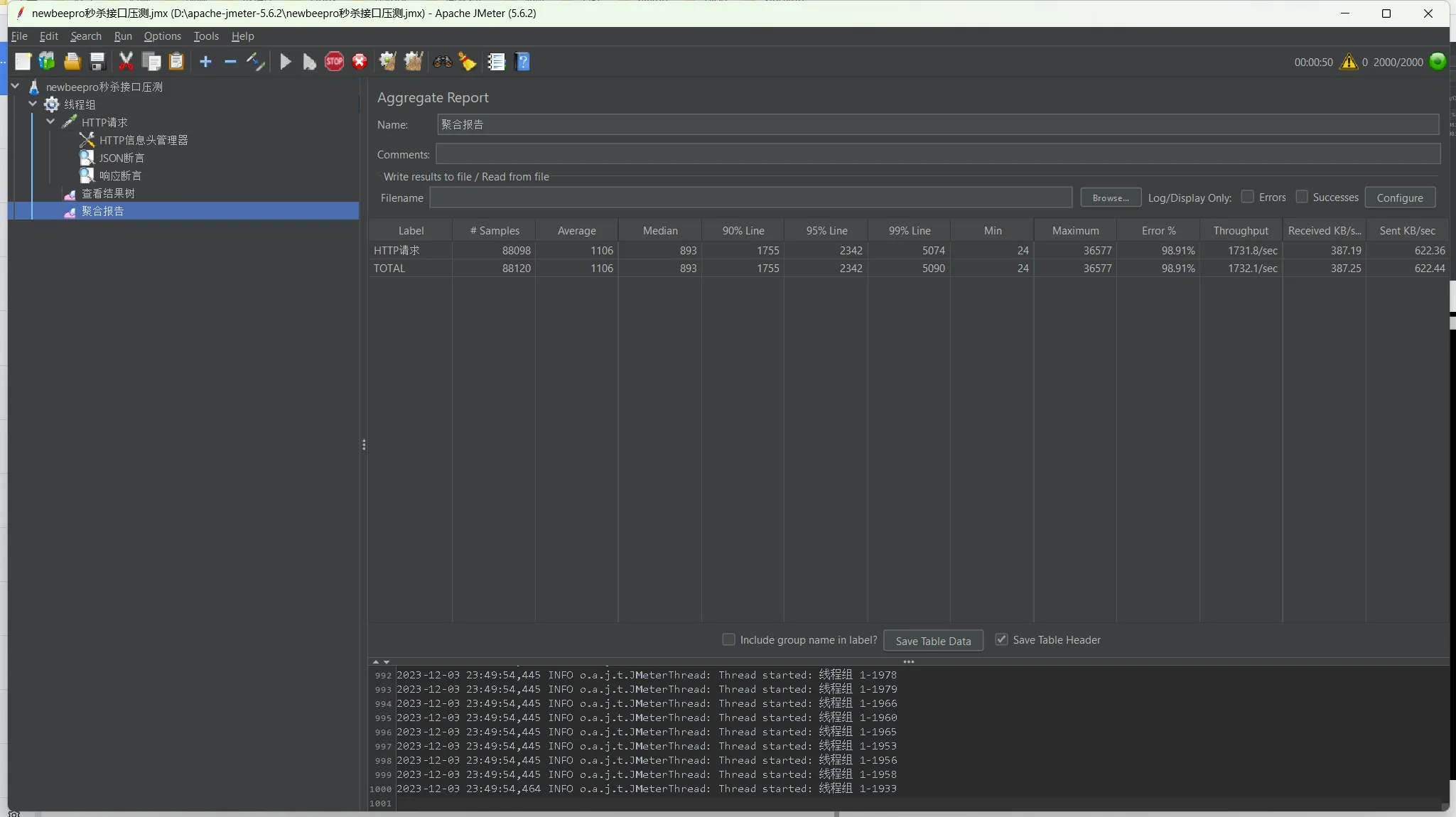The width and height of the screenshot is (1456, 817).
Task: Click the Cut scissors icon
Action: coord(126,62)
